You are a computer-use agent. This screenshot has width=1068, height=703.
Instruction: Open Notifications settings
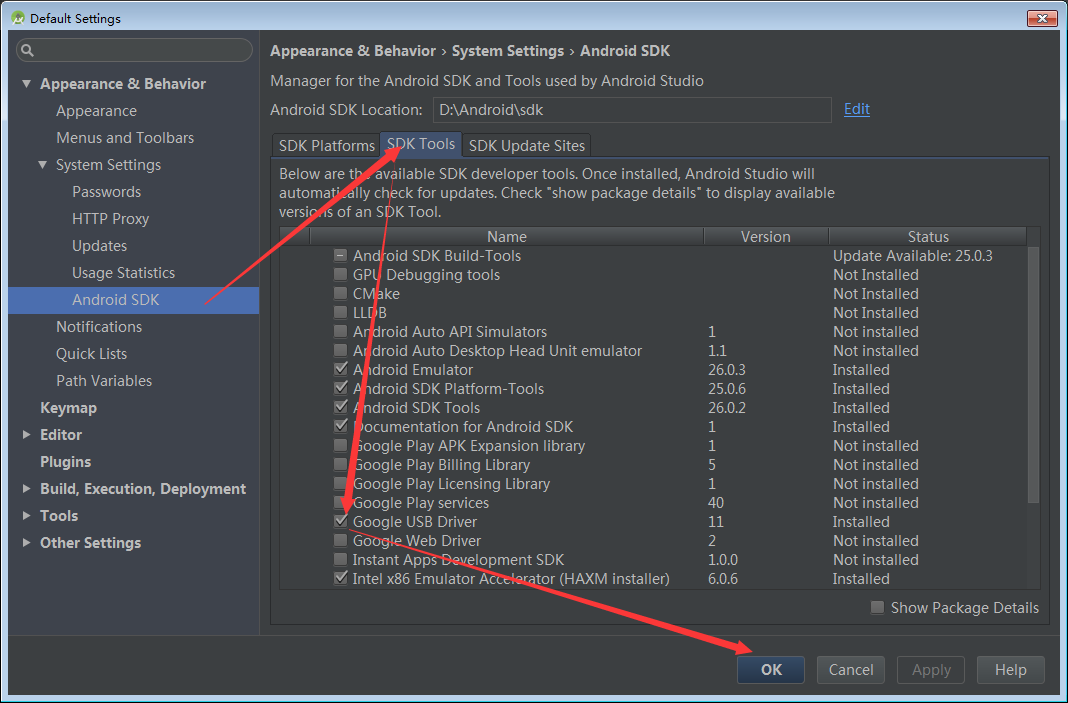(99, 327)
